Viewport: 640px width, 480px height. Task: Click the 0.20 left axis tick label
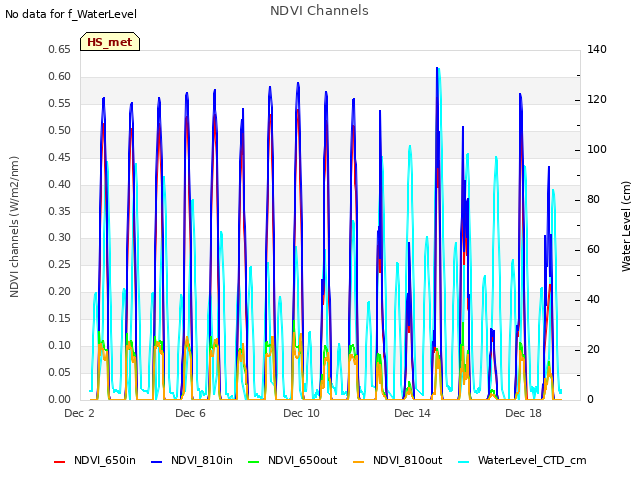[x=59, y=291]
